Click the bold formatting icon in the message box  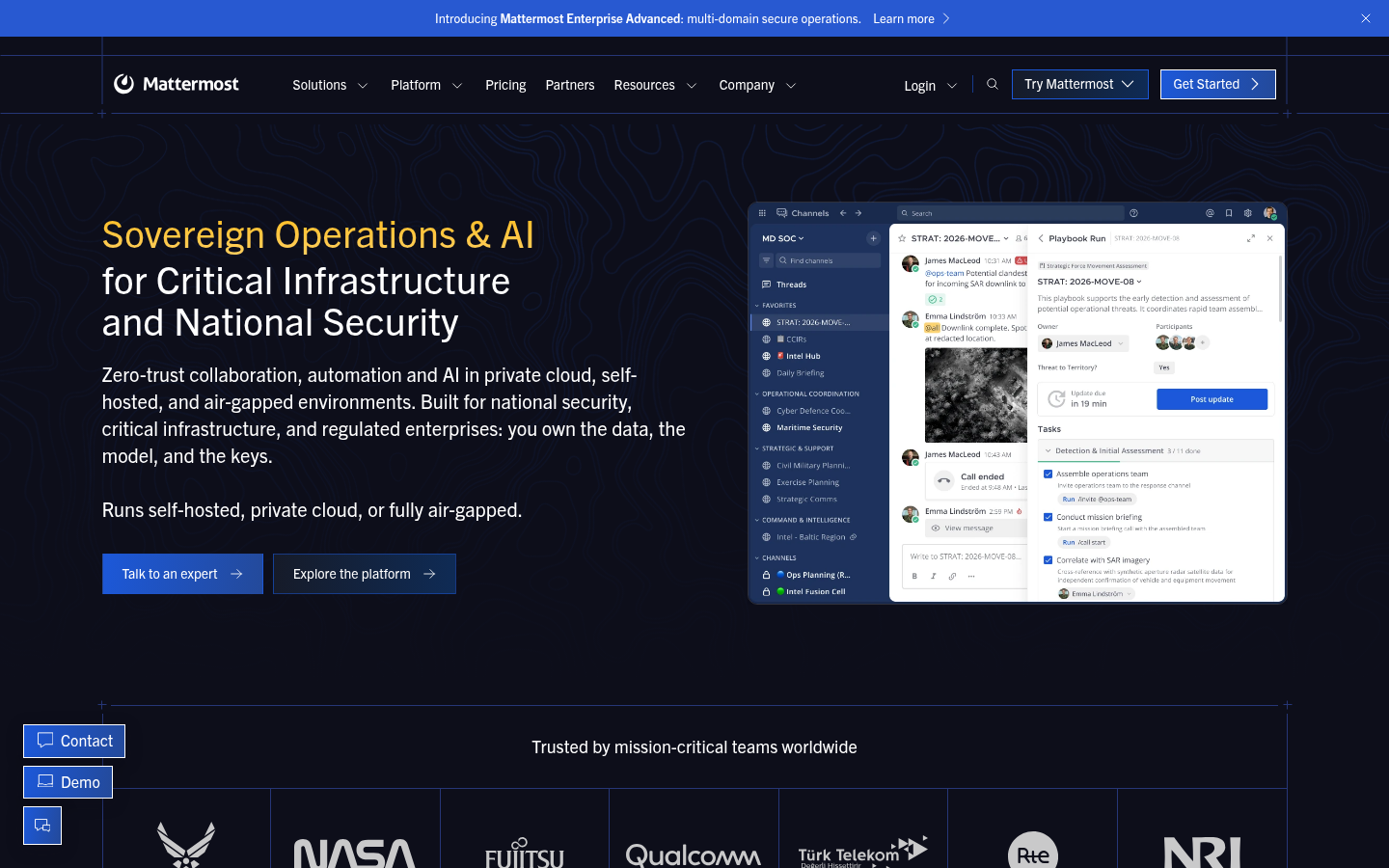(x=914, y=576)
